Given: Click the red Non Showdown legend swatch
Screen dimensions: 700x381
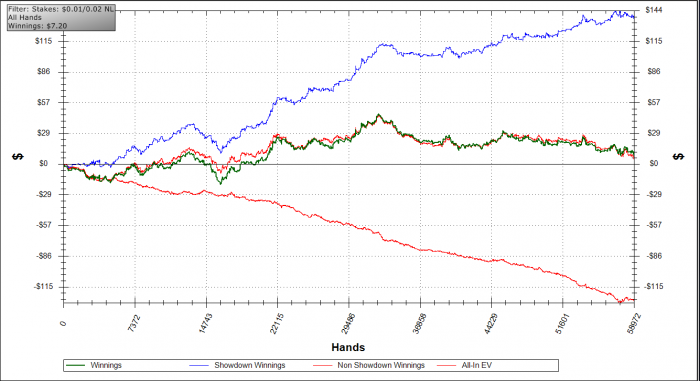Looking at the screenshot, I should [322, 365].
